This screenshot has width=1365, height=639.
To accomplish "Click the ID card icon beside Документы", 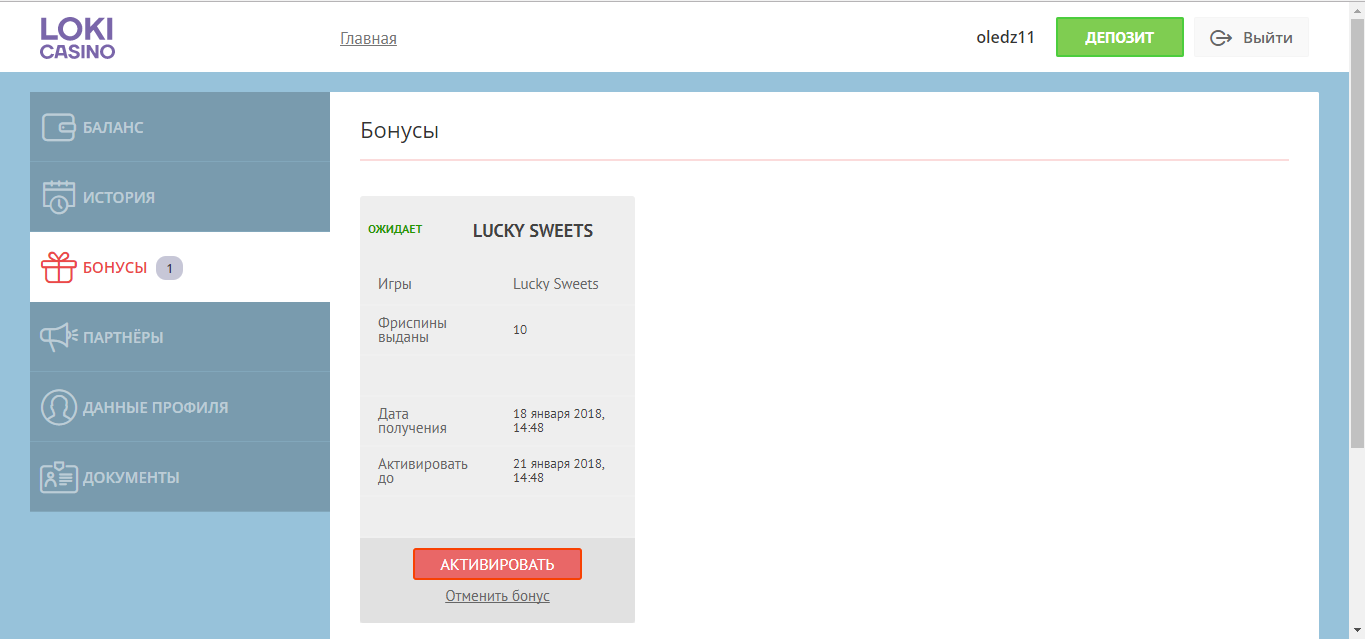I will 59,477.
